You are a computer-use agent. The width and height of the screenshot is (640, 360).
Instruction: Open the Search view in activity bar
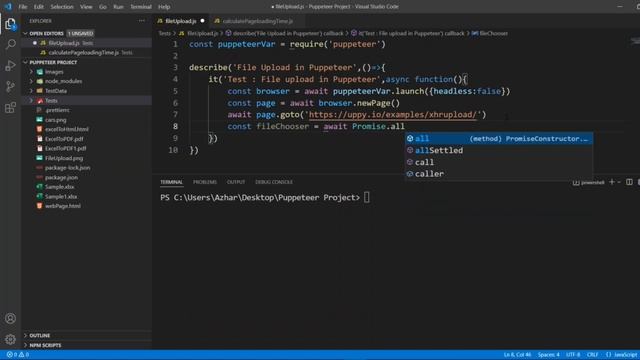(11, 44)
